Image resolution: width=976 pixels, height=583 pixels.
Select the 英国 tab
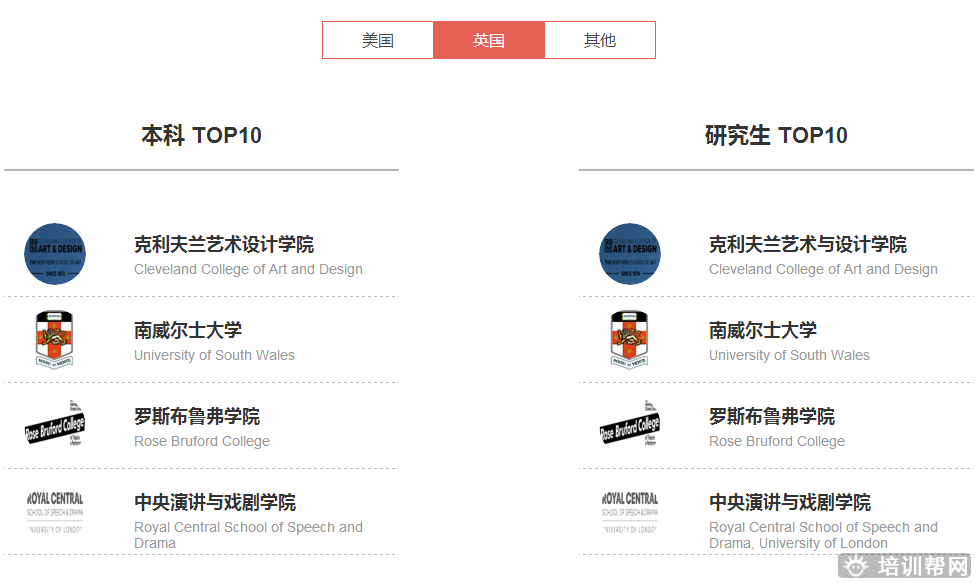(489, 40)
